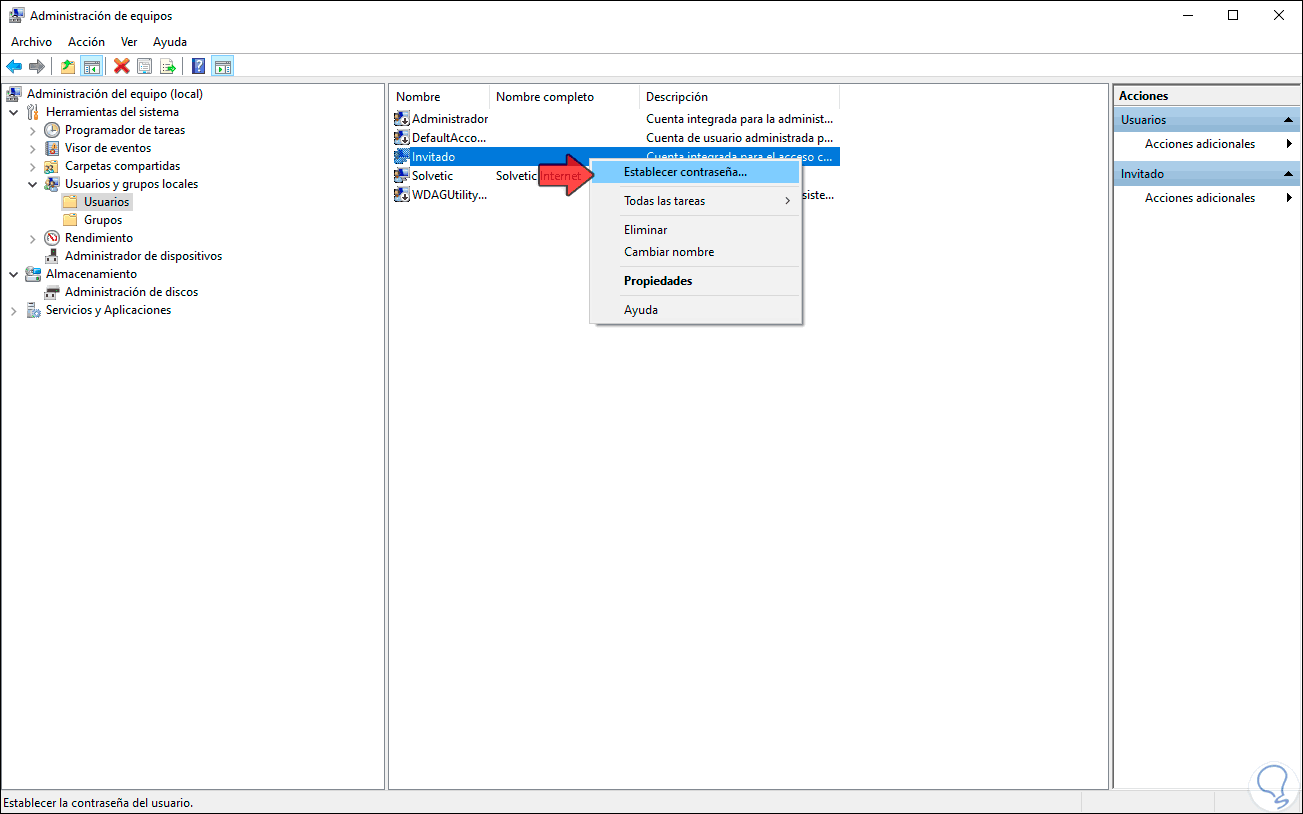The height and width of the screenshot is (814, 1303).
Task: Click the Administración de discos icon
Action: [53, 292]
